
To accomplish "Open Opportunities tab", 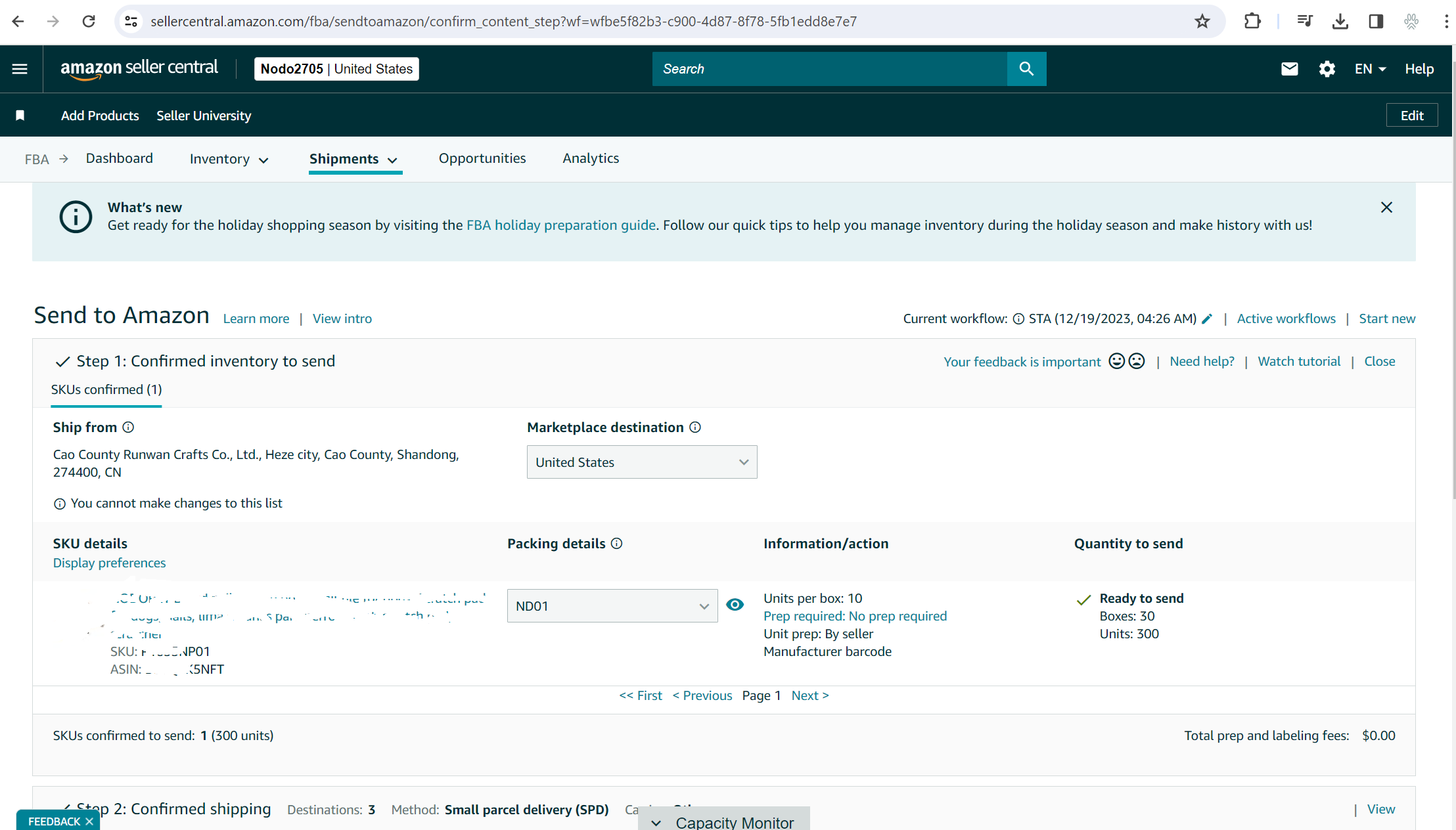I will click(482, 158).
